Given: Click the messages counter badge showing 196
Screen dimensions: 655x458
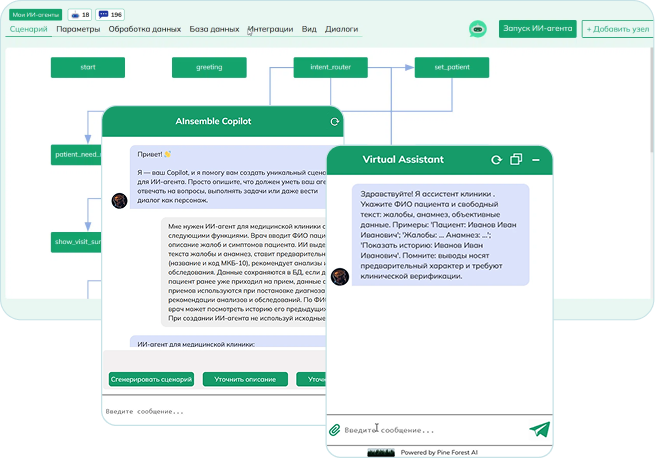Looking at the screenshot, I should point(111,15).
